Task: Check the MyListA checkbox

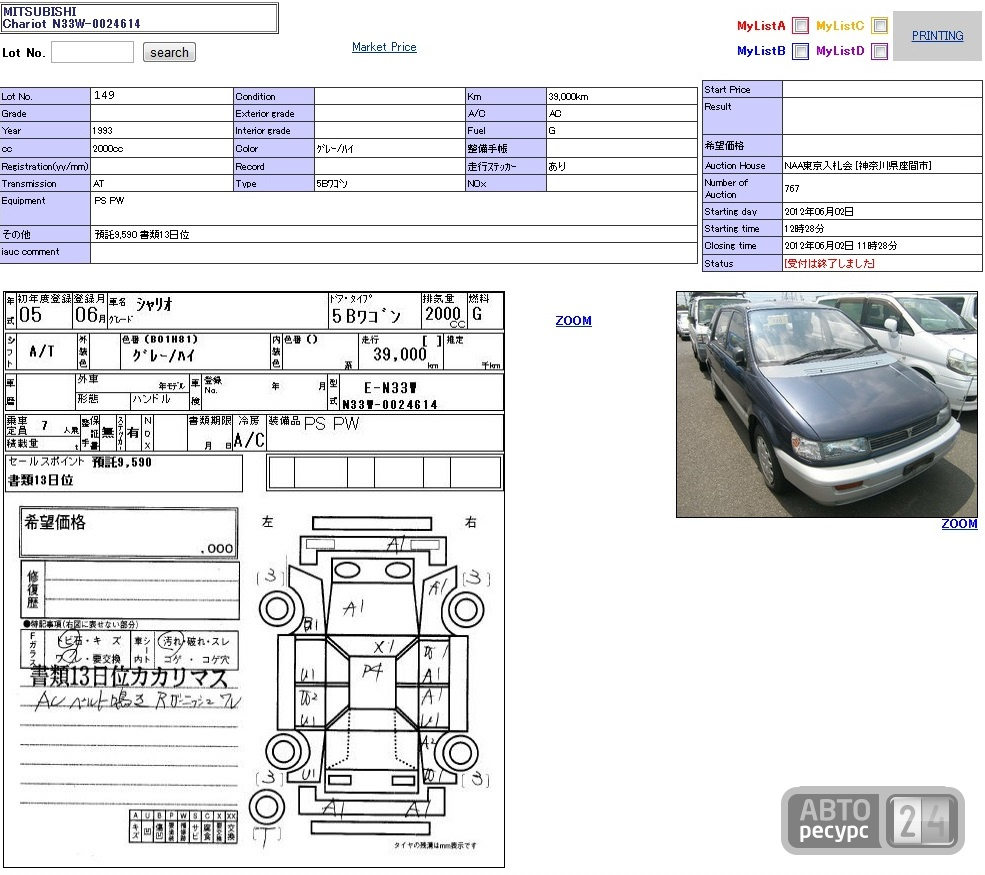Action: 800,26
